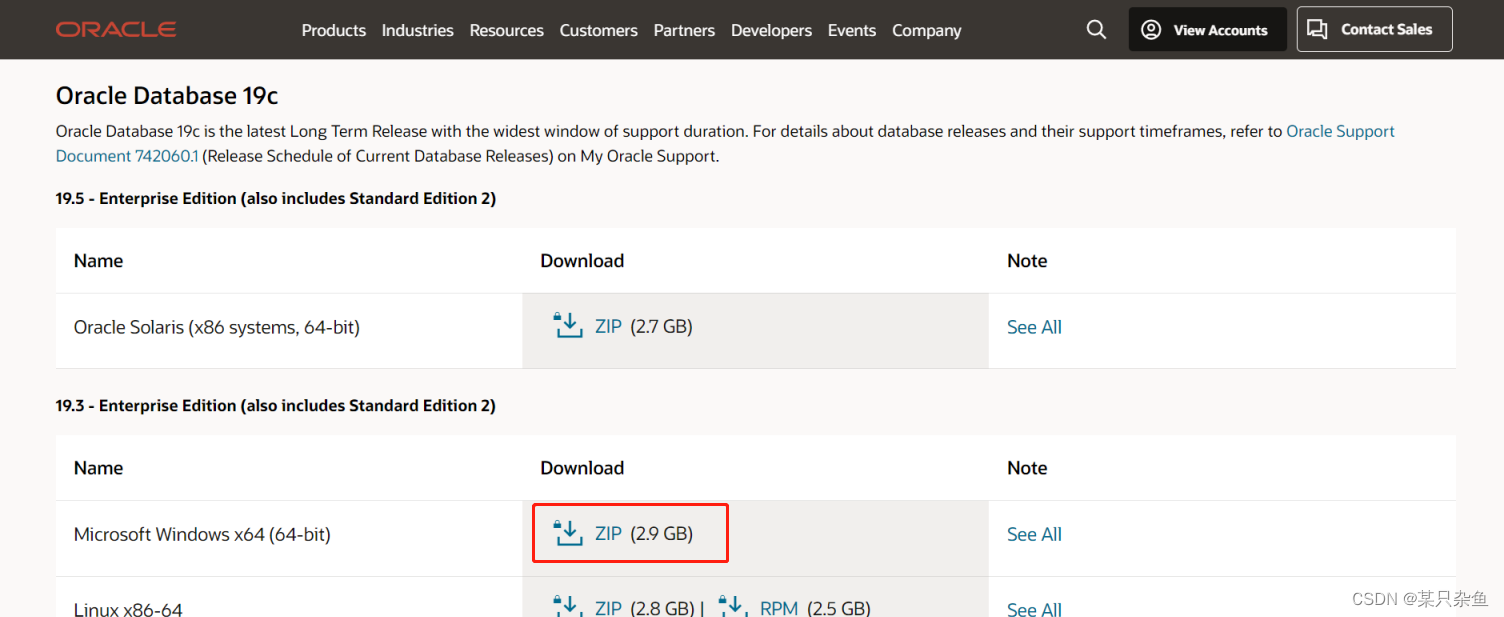
Task: Click Name header in 19.5 table
Action: 98,261
